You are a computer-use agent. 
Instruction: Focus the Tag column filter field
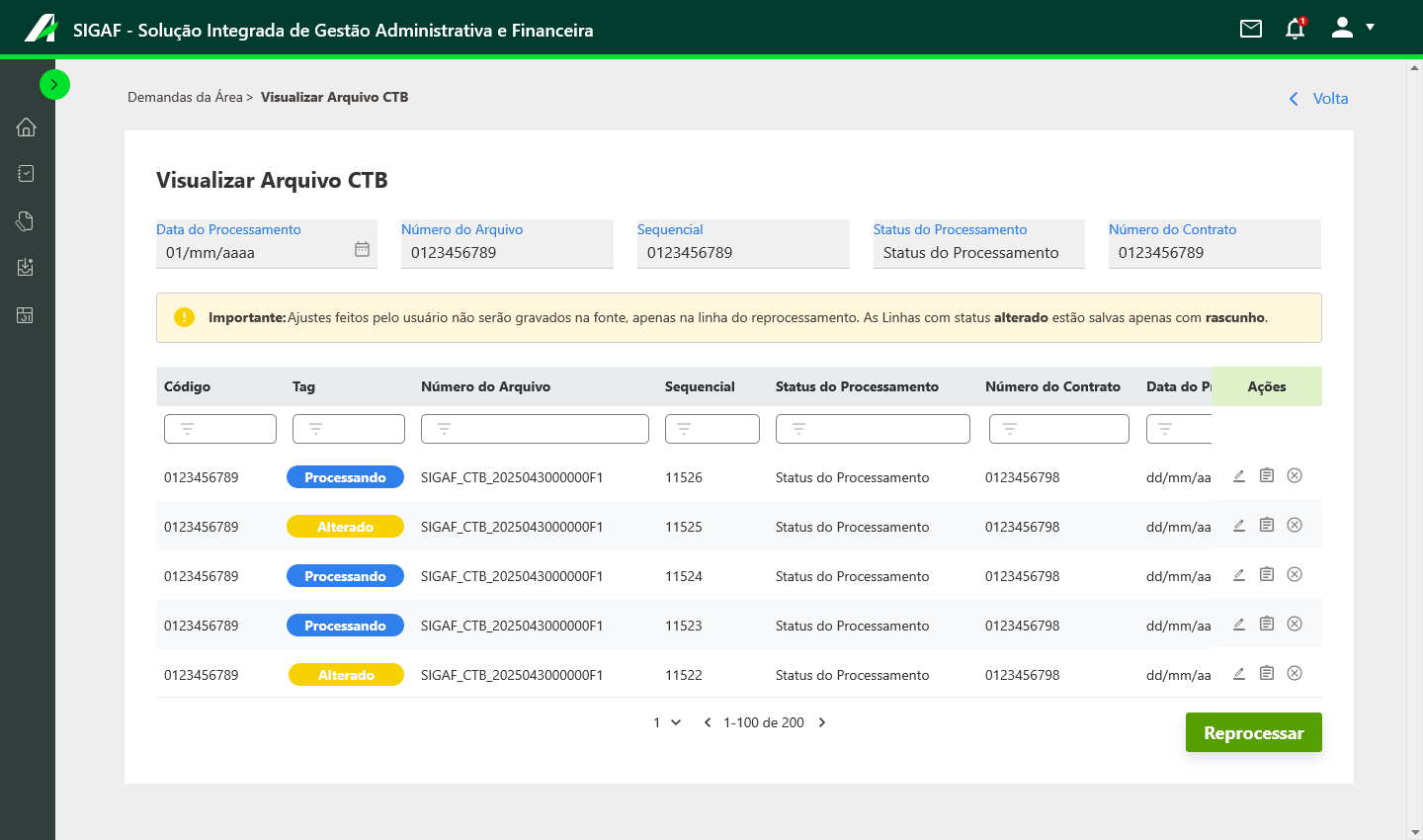[349, 429]
